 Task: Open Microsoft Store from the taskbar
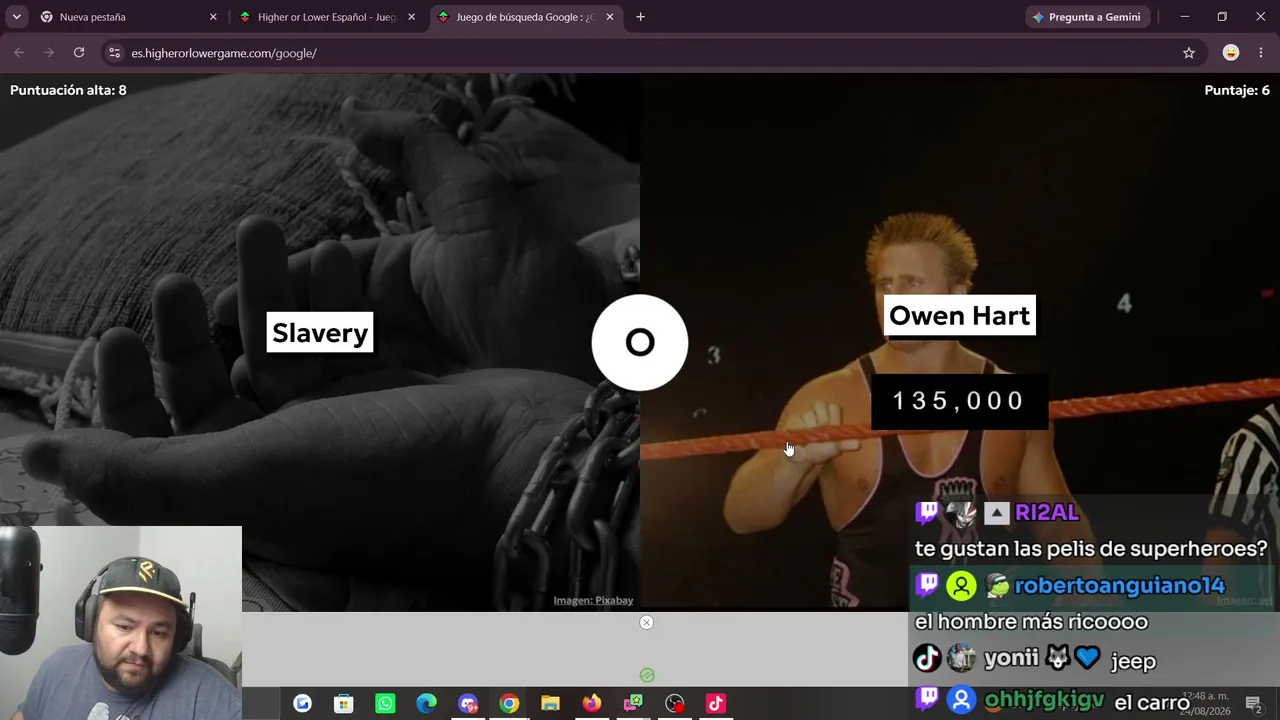pyautogui.click(x=343, y=704)
